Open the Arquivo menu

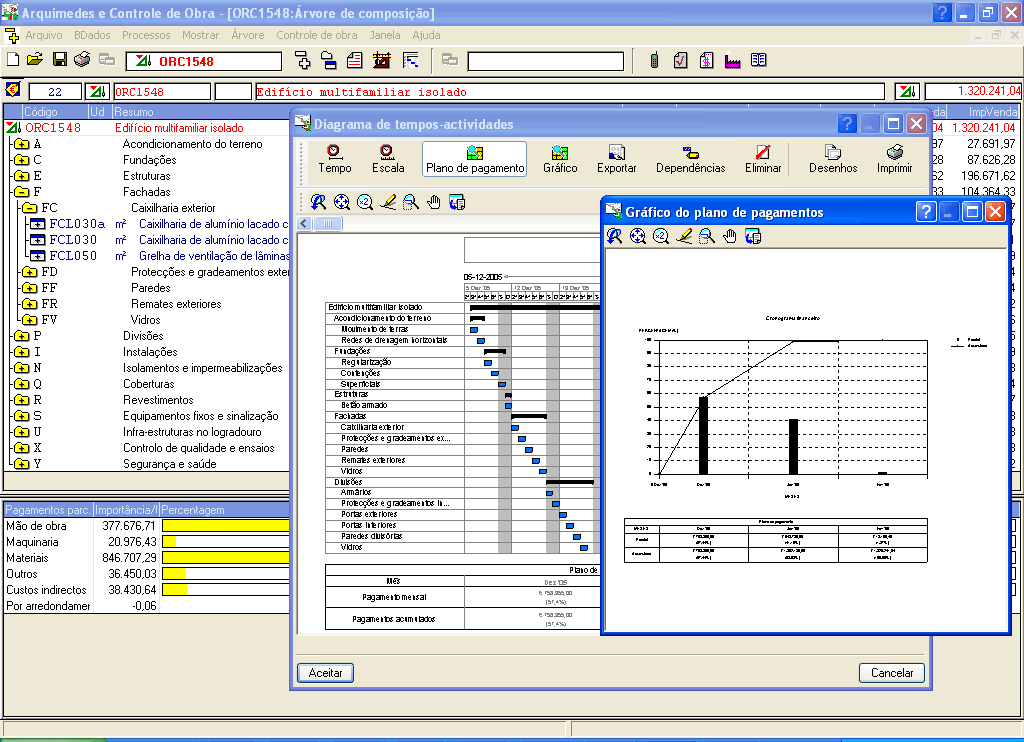43,35
